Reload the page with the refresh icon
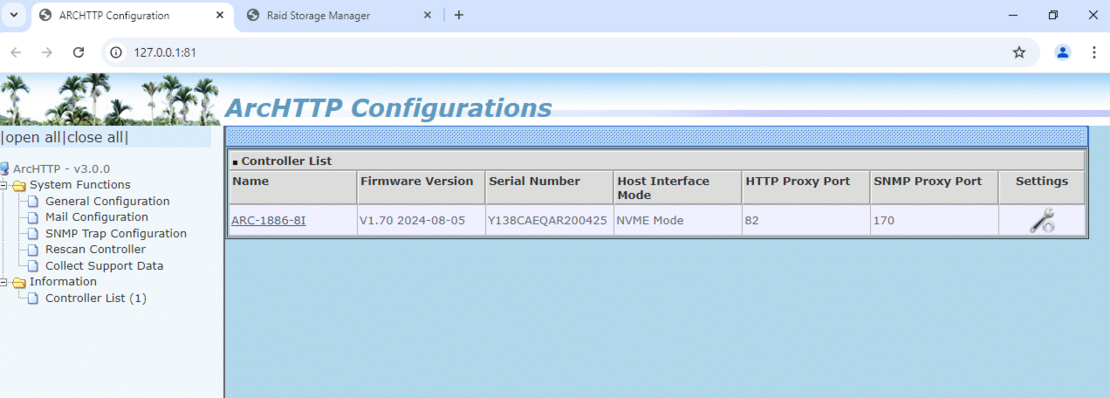The image size is (1110, 398). 79,52
